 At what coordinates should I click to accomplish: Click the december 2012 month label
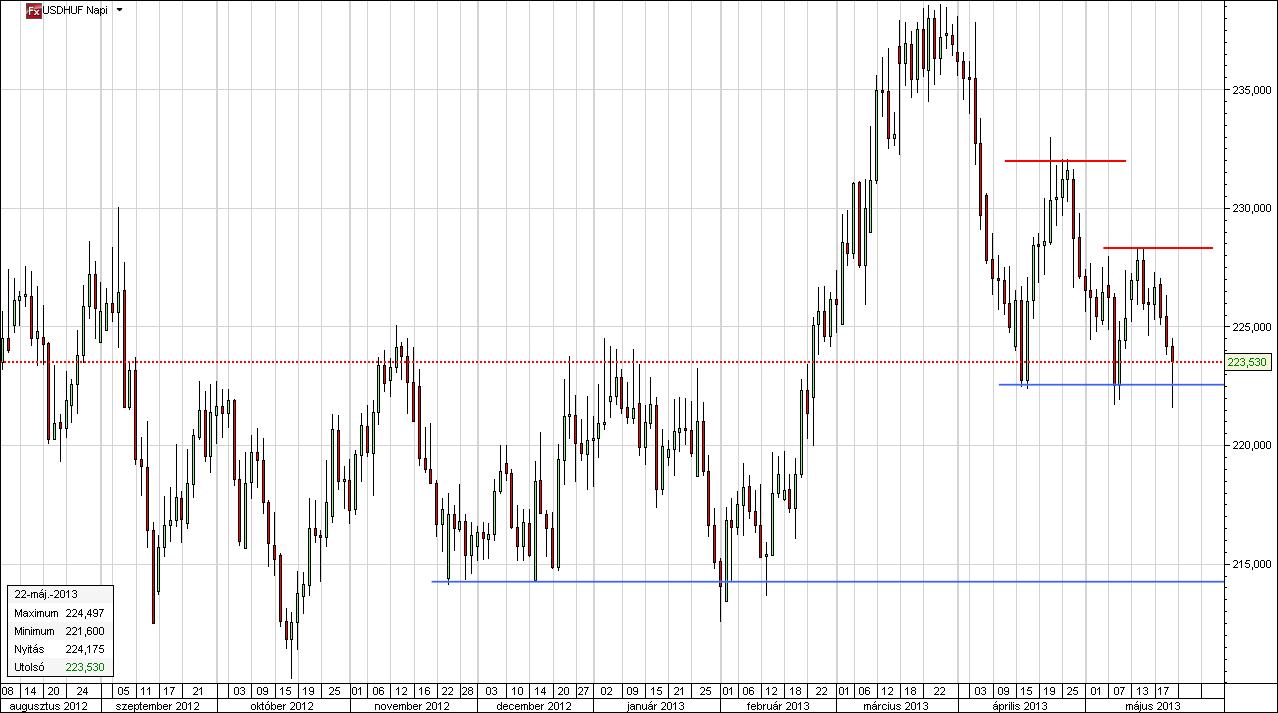coord(534,705)
